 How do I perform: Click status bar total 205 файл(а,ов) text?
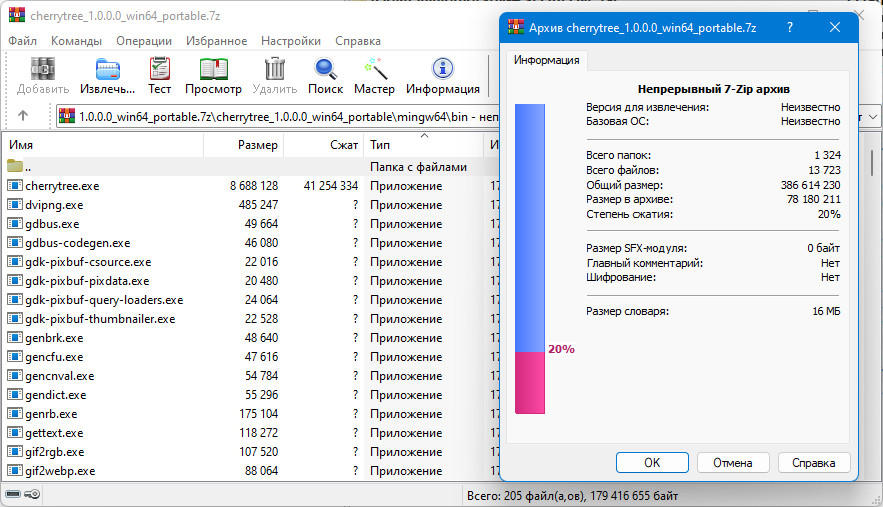[x=572, y=496]
